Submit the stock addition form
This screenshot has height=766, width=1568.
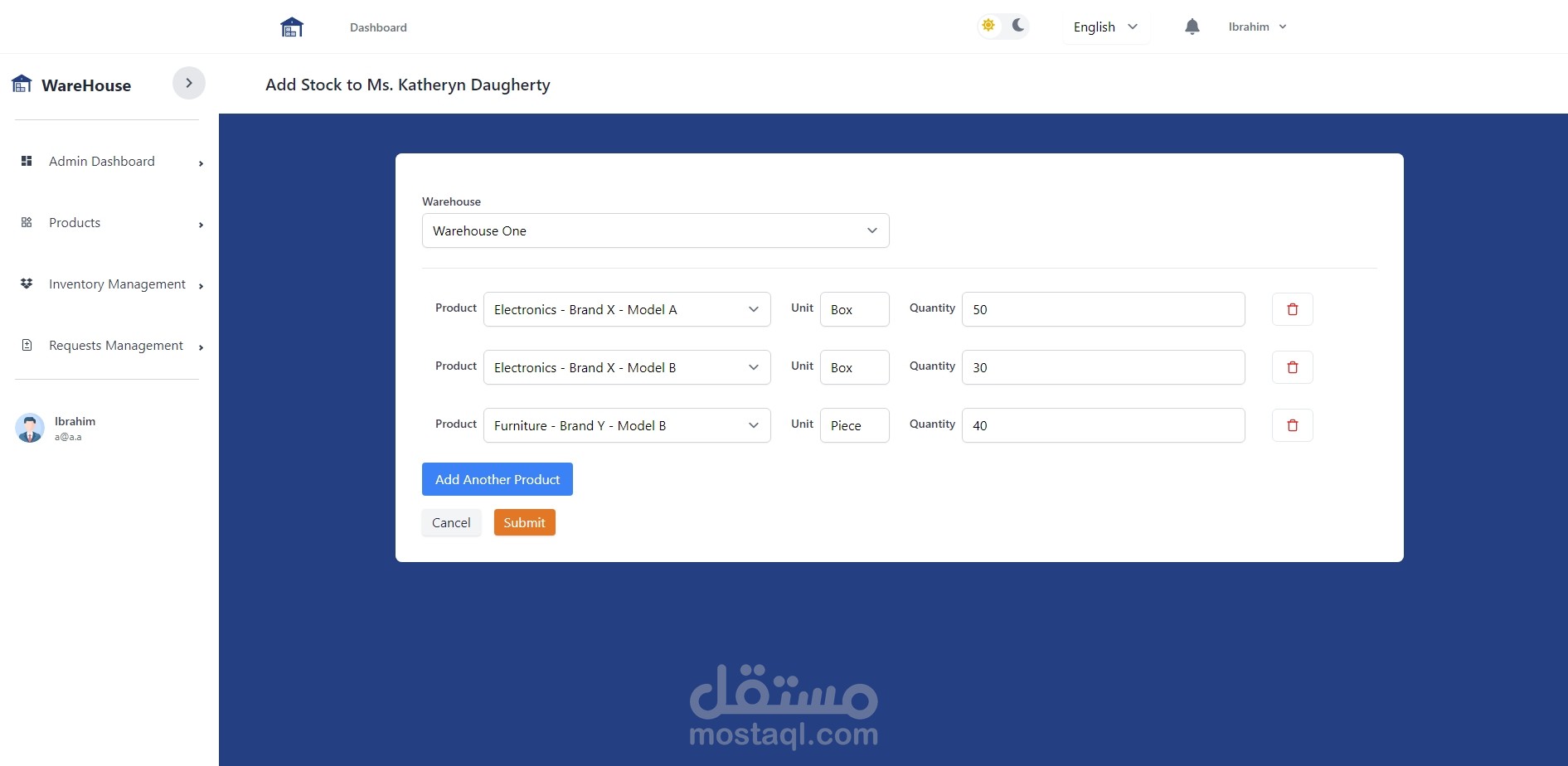pyautogui.click(x=524, y=522)
